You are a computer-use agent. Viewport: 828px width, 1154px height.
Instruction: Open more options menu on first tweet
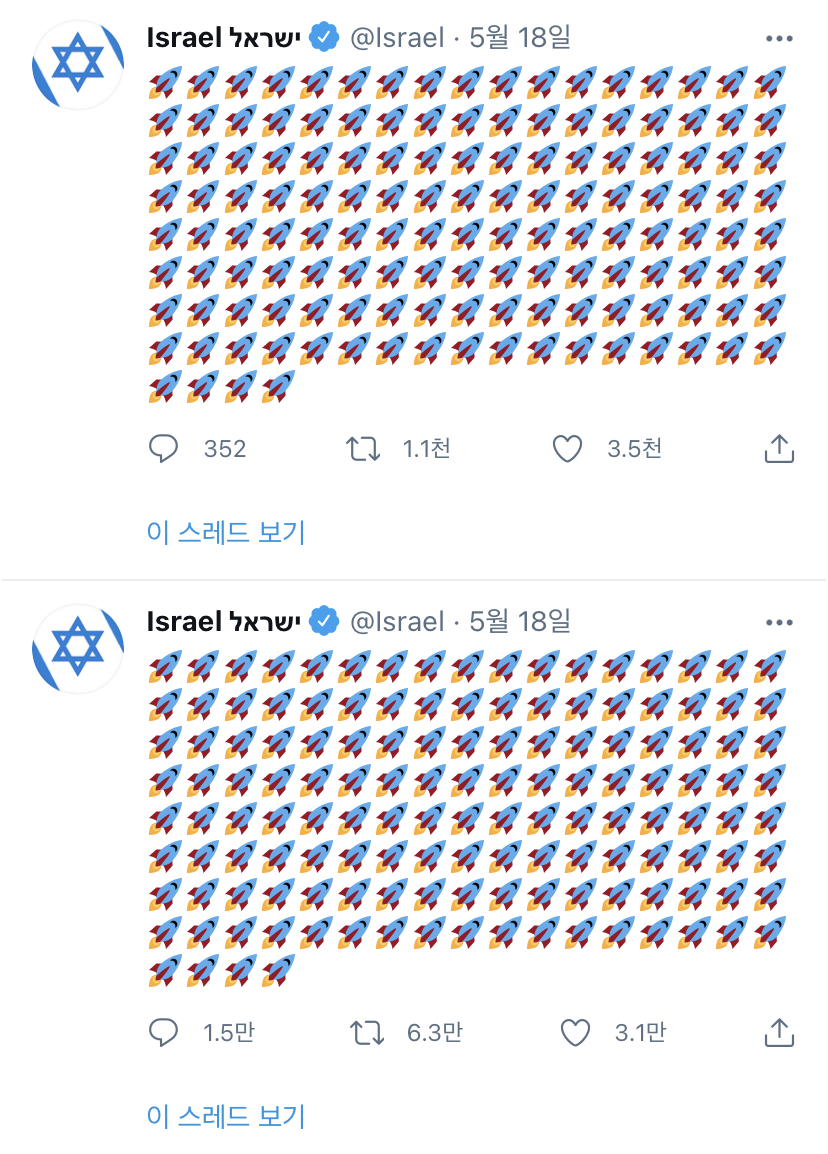click(x=779, y=38)
